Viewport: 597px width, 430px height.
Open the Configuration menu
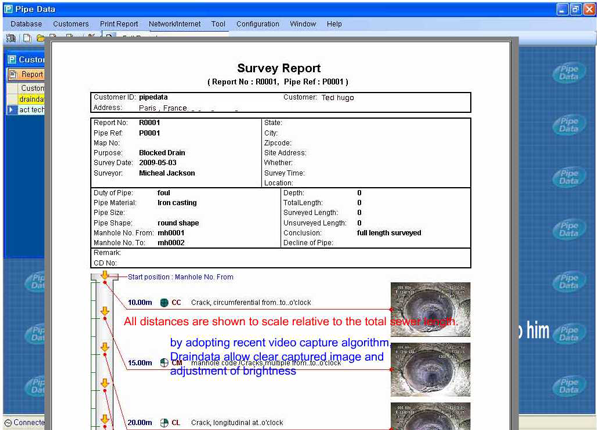[x=258, y=24]
